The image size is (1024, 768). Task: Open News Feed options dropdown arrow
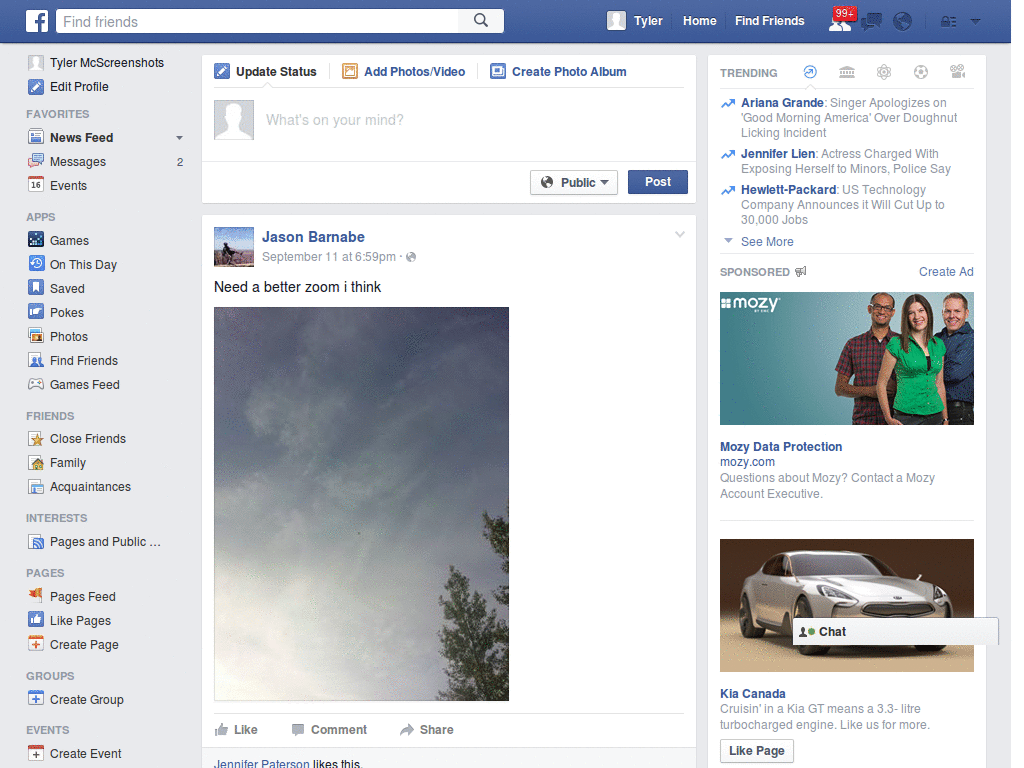[x=179, y=138]
